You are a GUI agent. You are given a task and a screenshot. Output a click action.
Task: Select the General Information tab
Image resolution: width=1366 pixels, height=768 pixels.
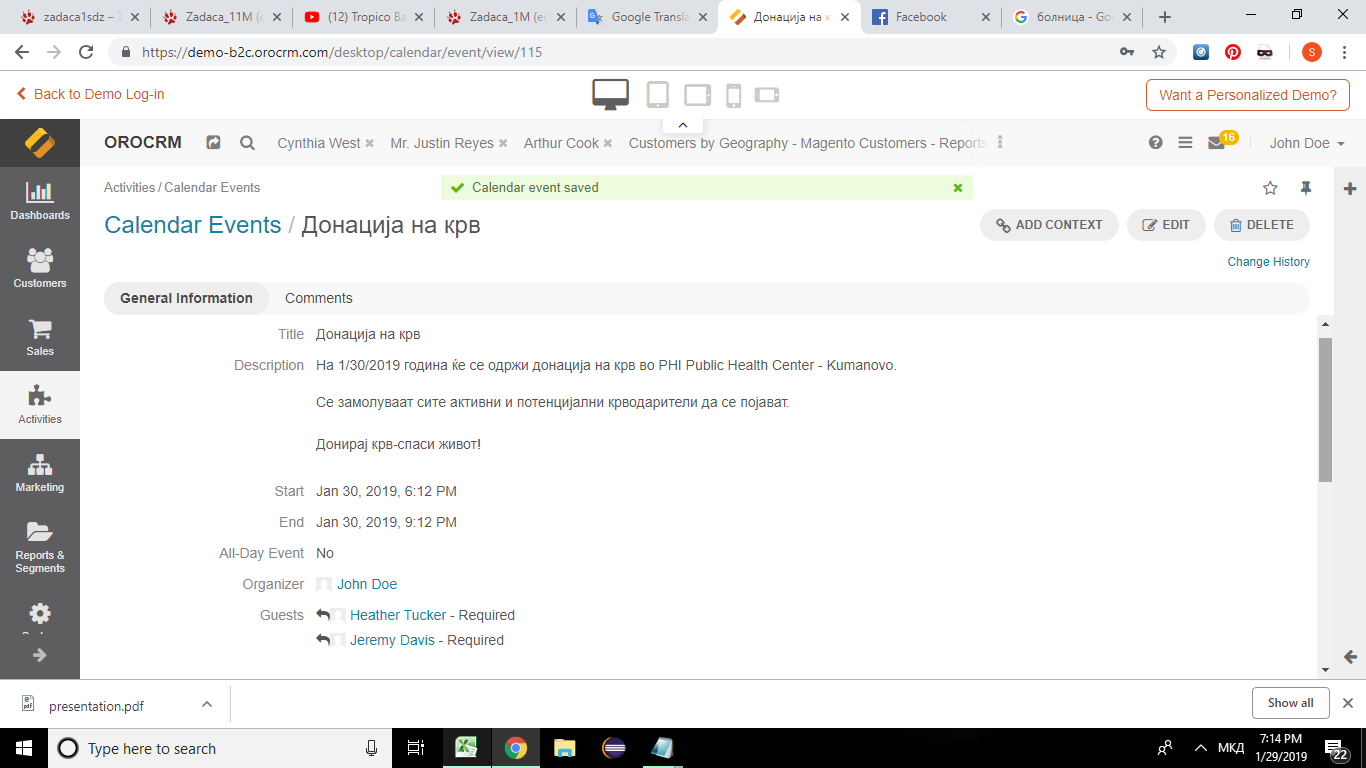click(x=186, y=298)
